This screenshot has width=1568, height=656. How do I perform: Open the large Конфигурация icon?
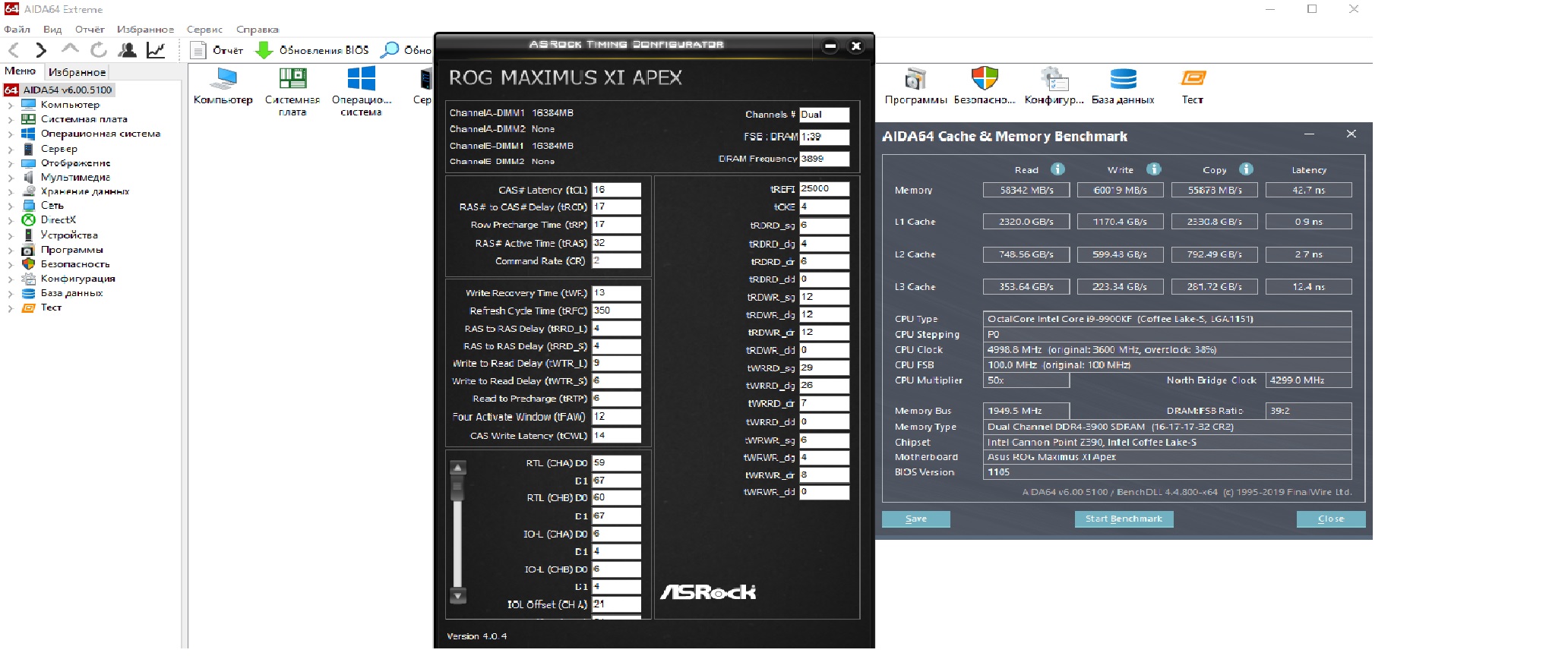1054,86
